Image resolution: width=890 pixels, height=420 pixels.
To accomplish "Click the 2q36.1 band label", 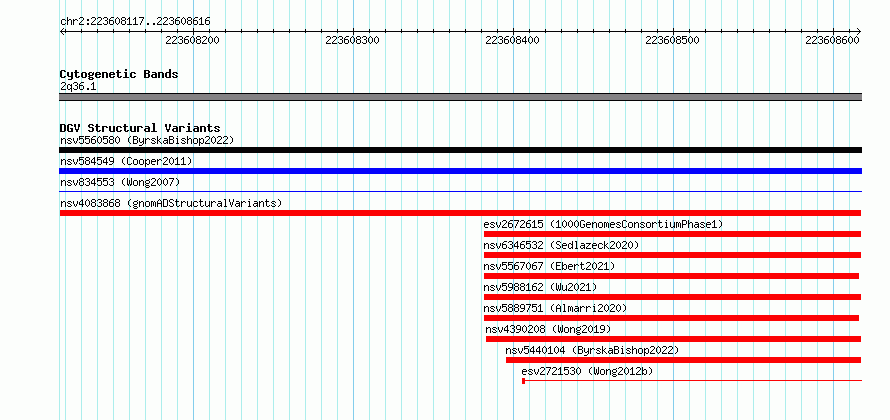I will [78, 87].
